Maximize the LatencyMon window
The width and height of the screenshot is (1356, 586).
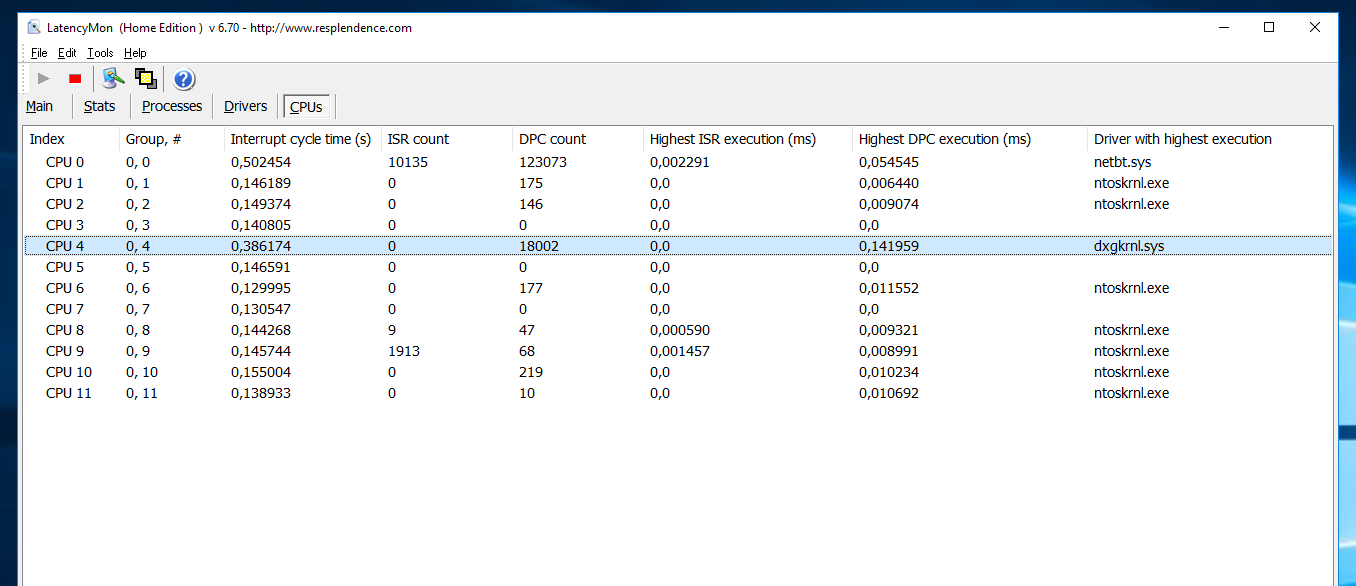pos(1269,28)
